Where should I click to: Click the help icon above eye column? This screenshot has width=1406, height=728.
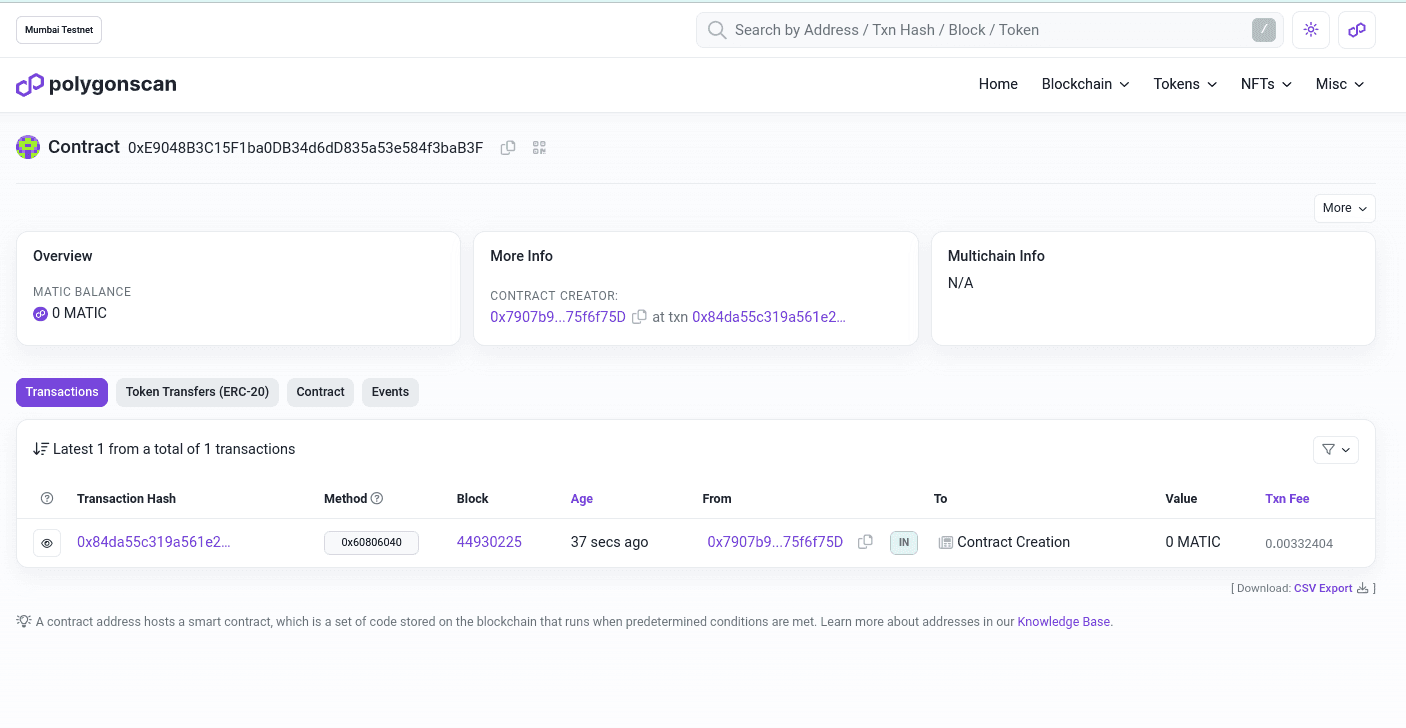47,498
